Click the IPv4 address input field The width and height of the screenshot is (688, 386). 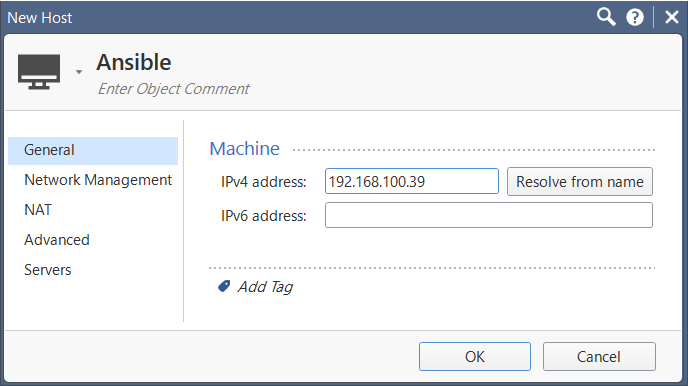tap(412, 181)
